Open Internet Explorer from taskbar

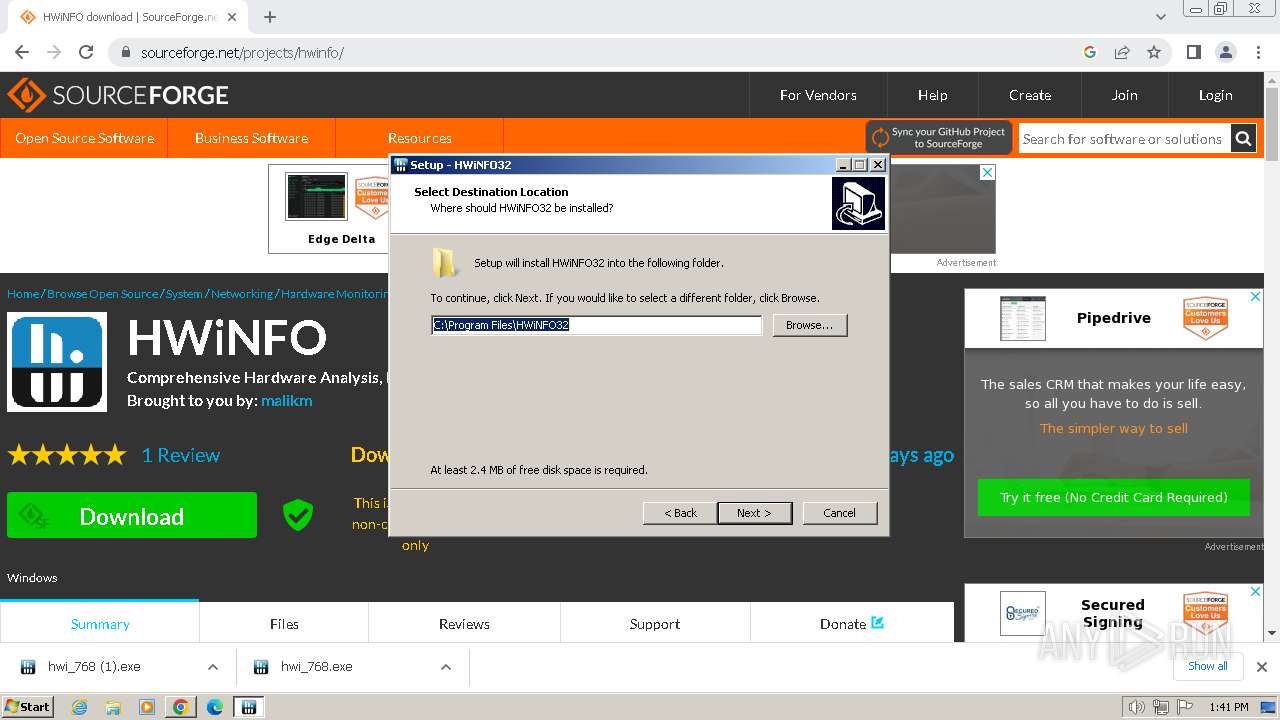tap(80, 707)
